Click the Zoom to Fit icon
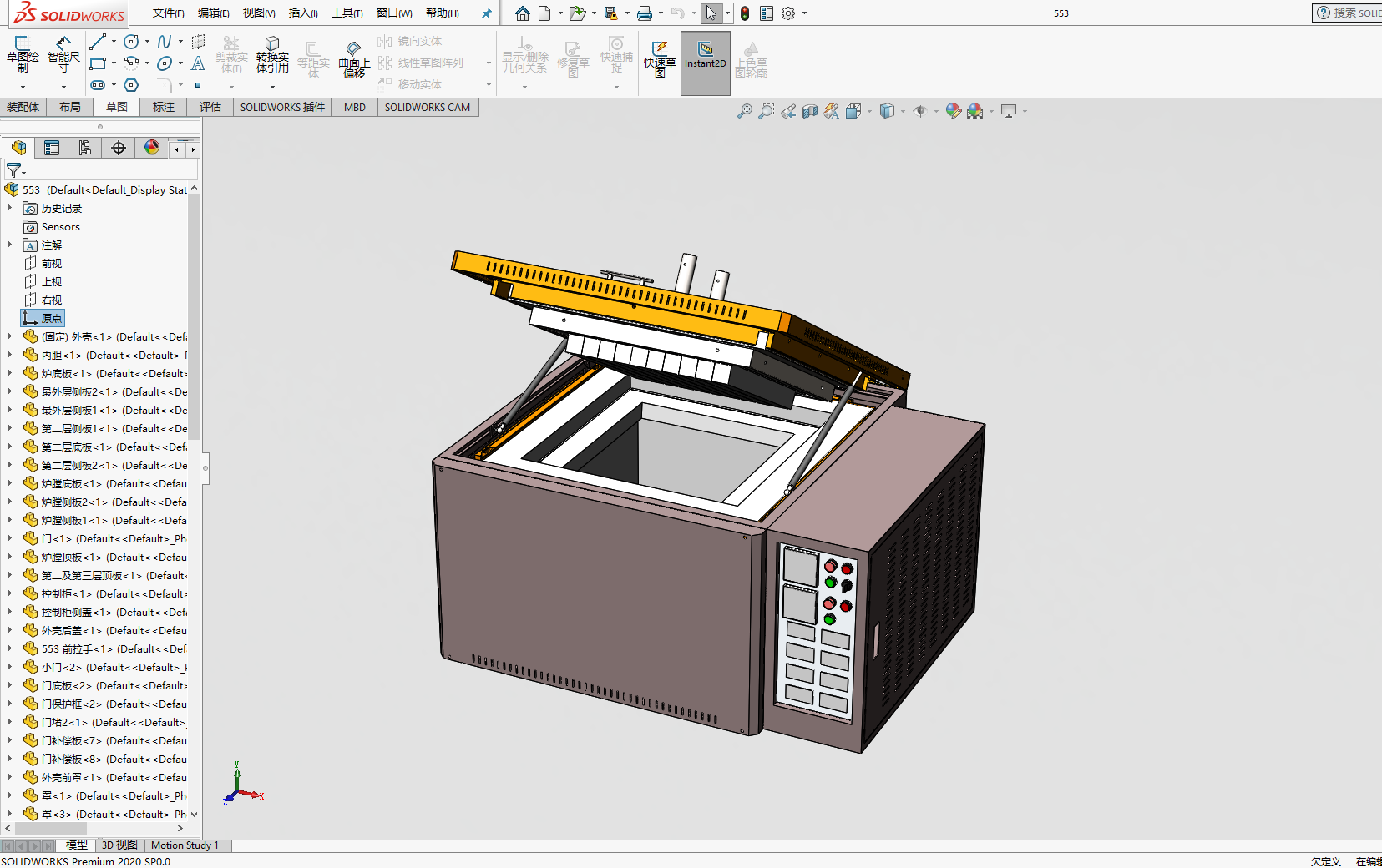This screenshot has height=868, width=1382. [744, 111]
